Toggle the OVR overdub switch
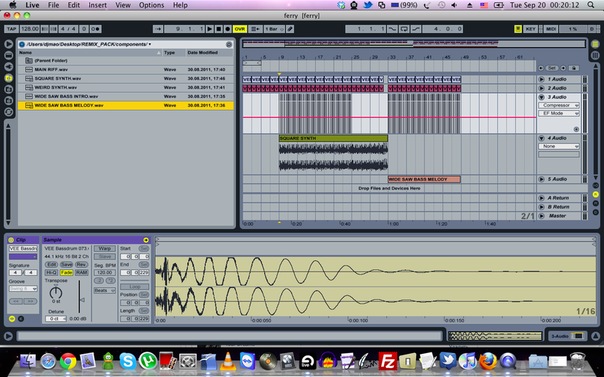The image size is (604, 377). [240, 29]
